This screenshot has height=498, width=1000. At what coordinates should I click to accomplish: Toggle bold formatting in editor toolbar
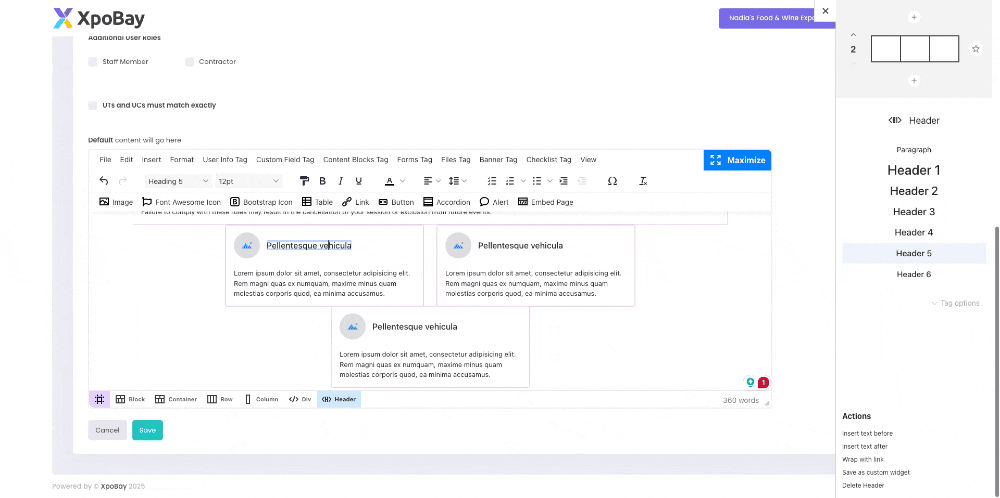[x=322, y=181]
